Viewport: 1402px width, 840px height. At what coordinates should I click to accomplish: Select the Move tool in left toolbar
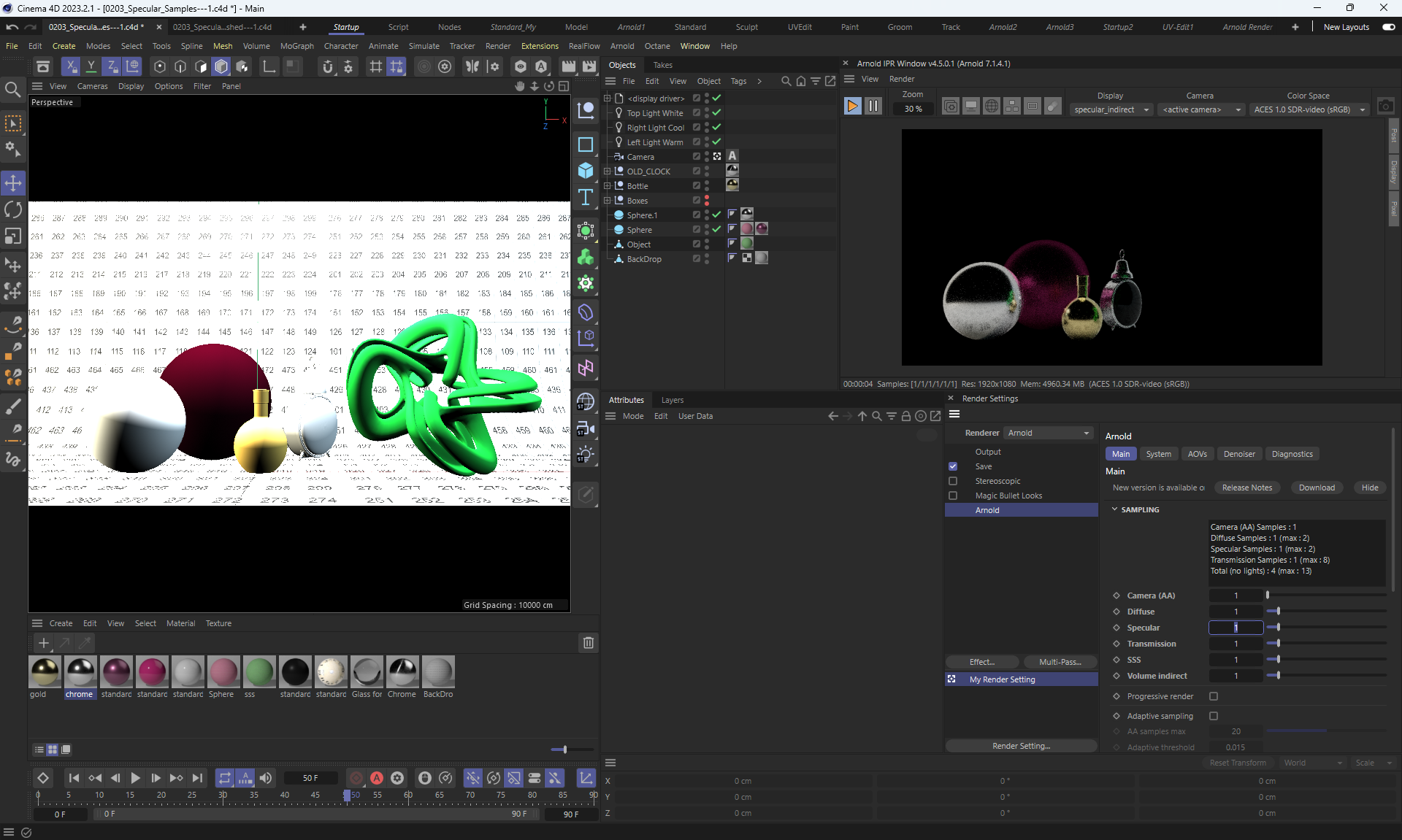13,182
